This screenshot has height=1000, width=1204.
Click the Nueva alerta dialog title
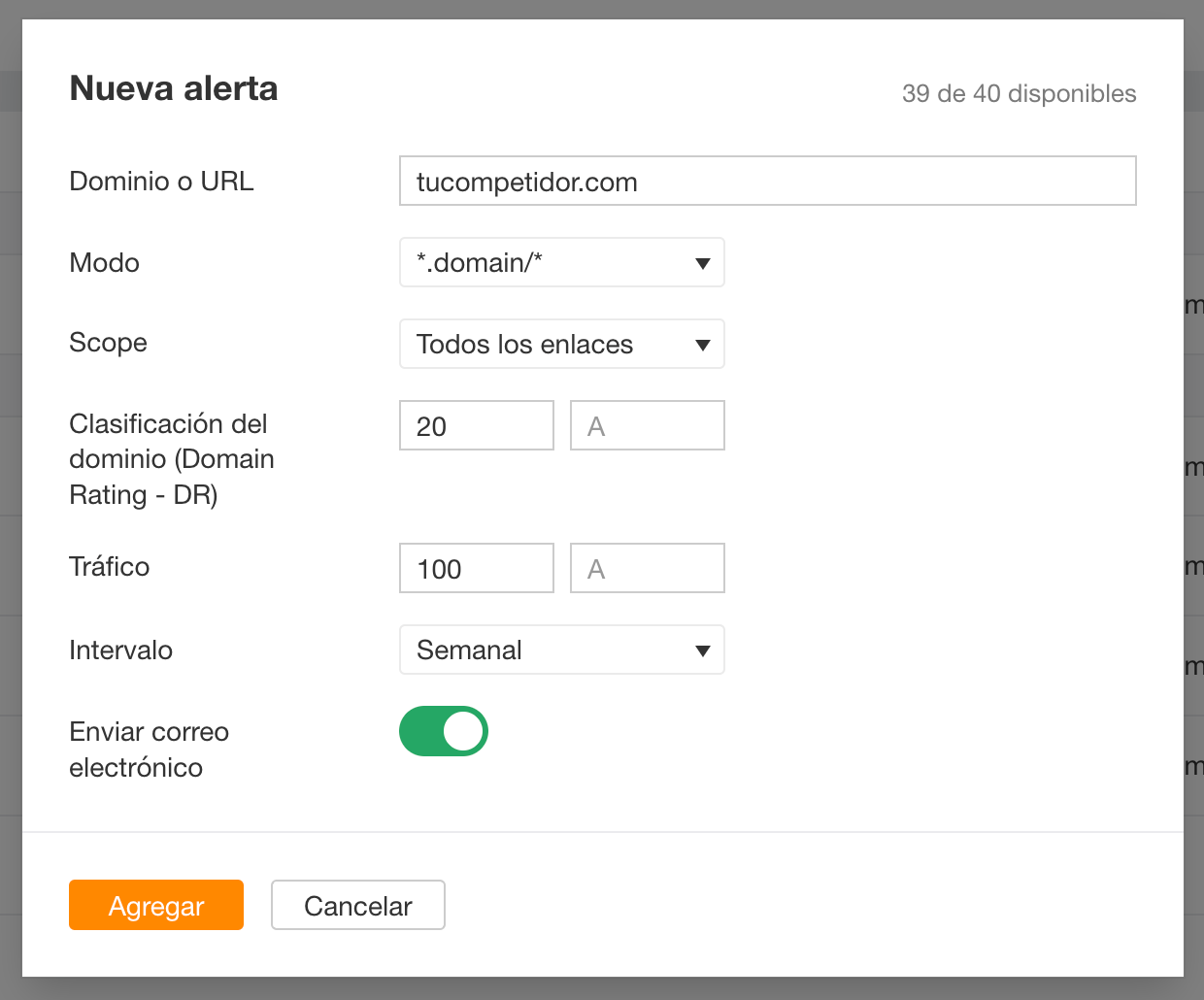[x=173, y=88]
